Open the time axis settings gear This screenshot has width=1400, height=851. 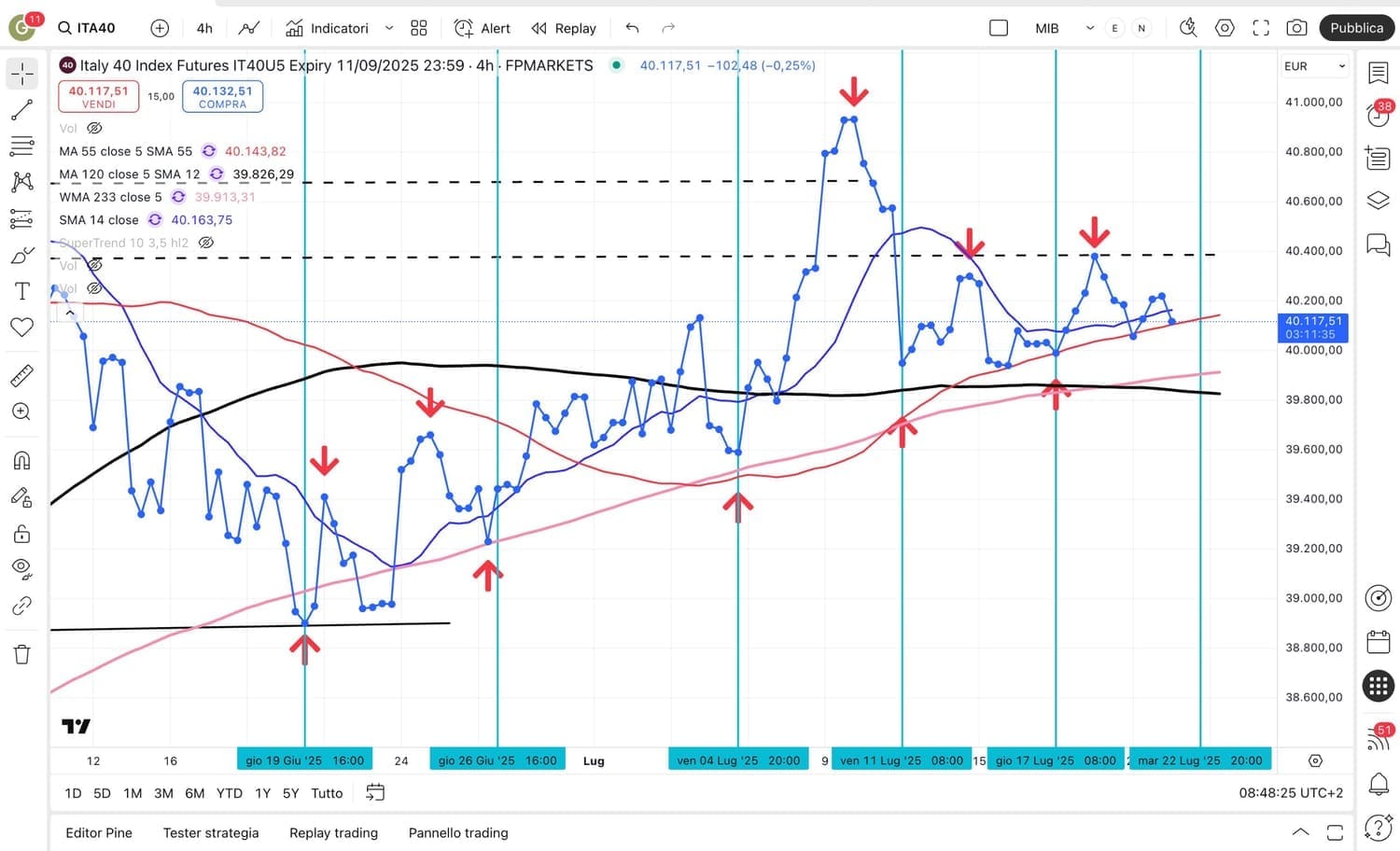pyautogui.click(x=1315, y=760)
